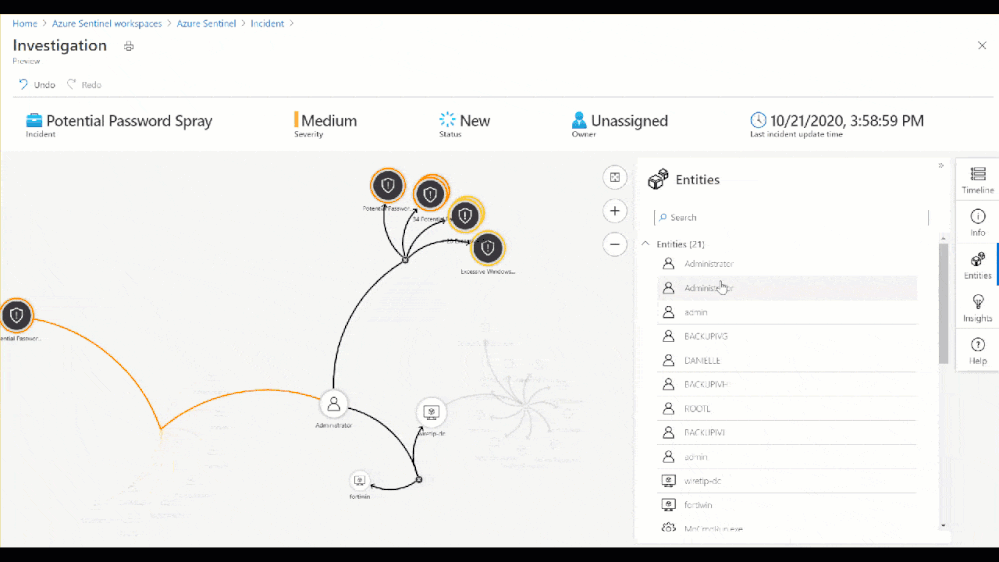
Task: Click the print icon beside Investigation title
Action: [129, 46]
